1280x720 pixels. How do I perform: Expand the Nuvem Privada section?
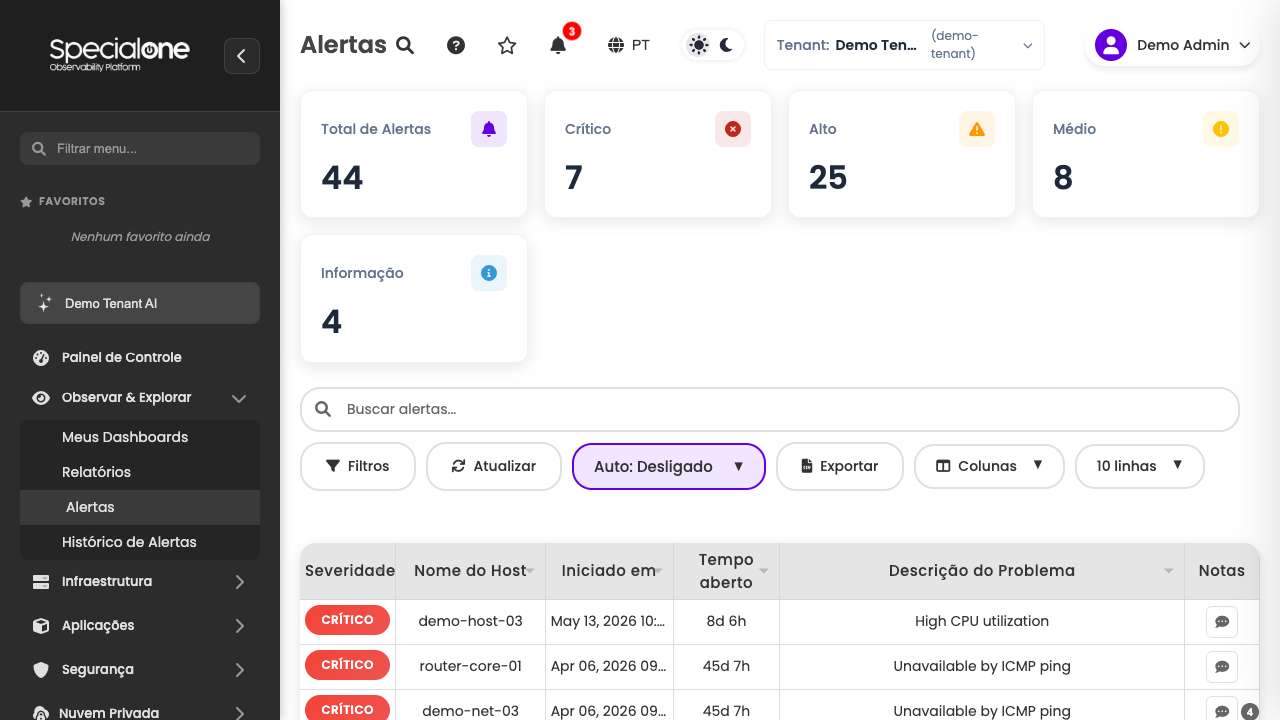tap(140, 713)
